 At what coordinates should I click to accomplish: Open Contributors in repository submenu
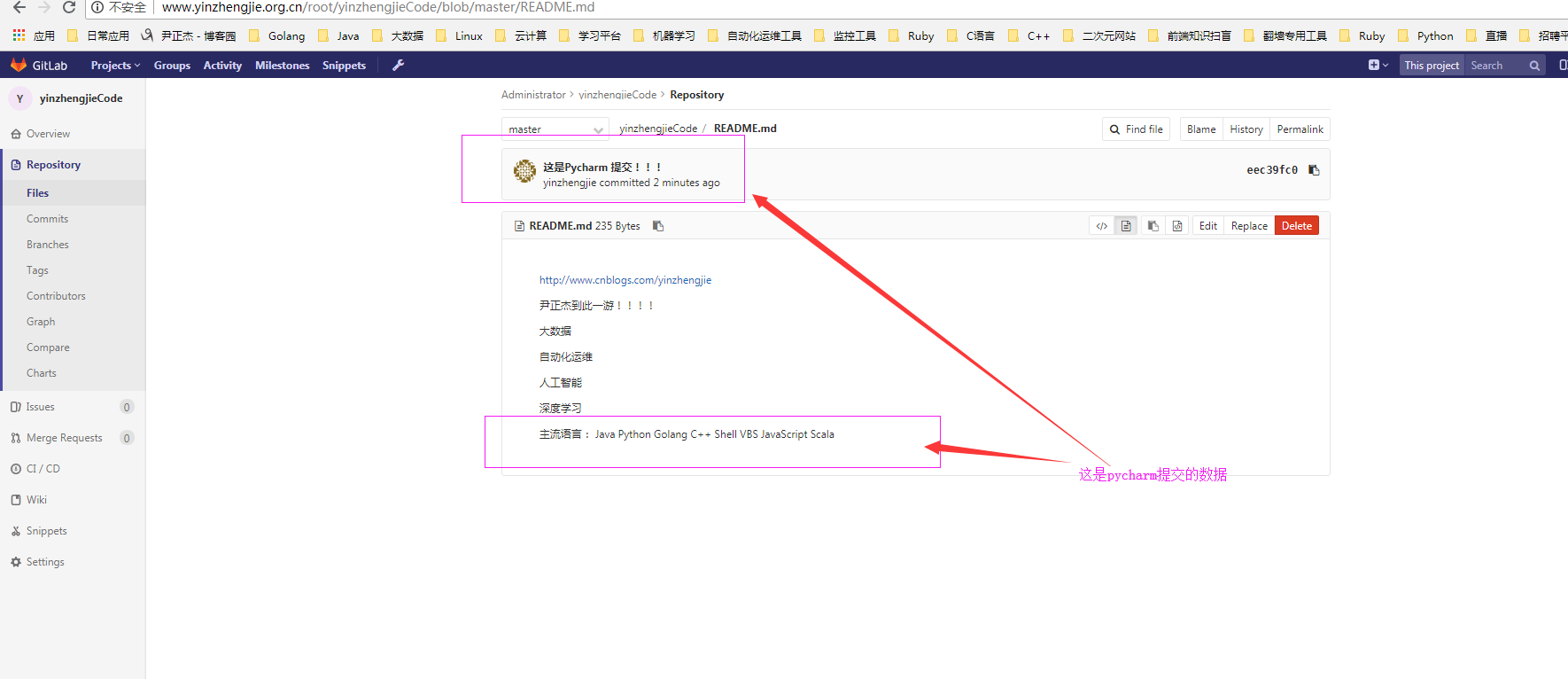[73, 296]
